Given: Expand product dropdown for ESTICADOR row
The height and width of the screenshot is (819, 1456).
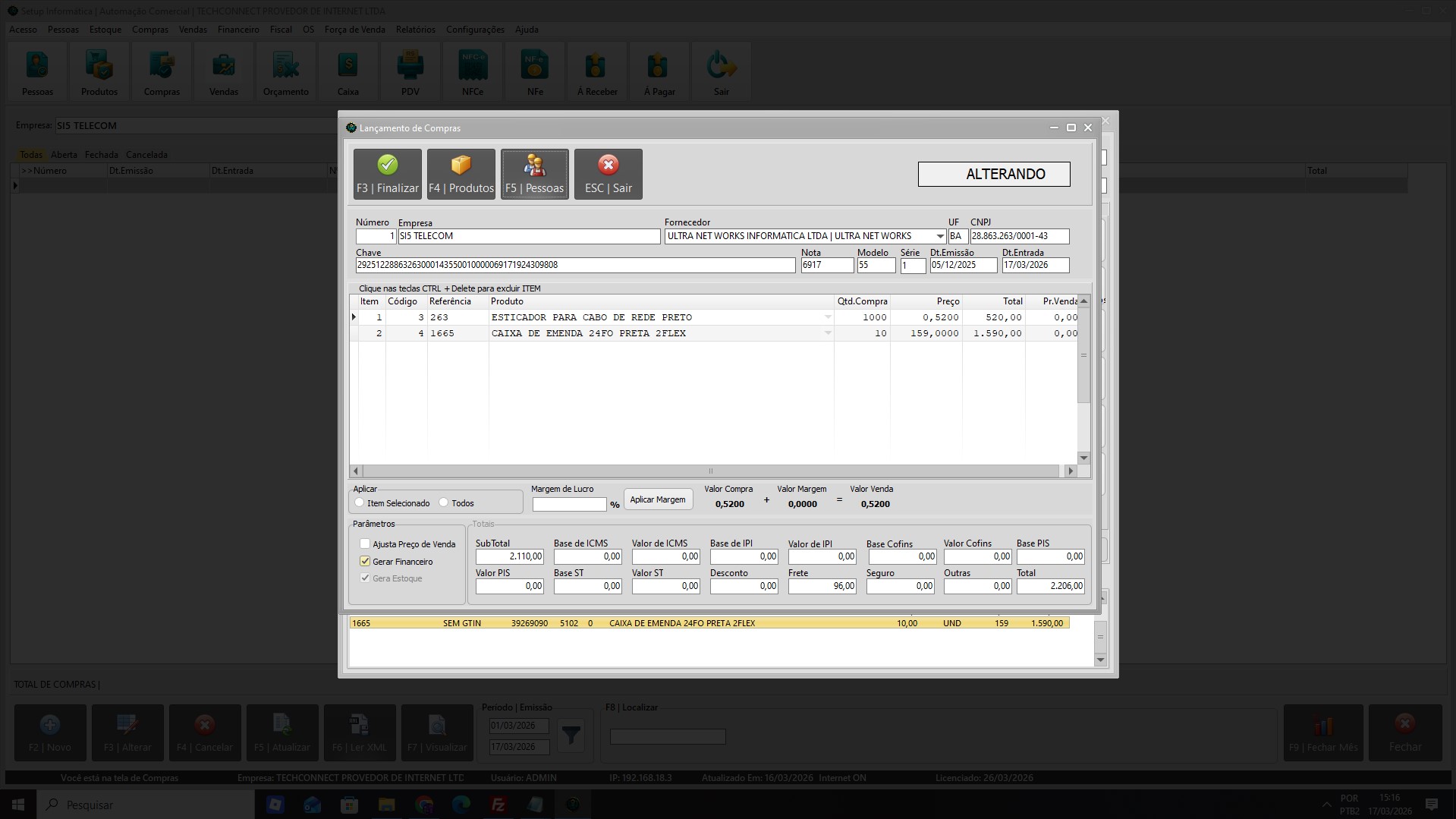Looking at the screenshot, I should tap(828, 317).
